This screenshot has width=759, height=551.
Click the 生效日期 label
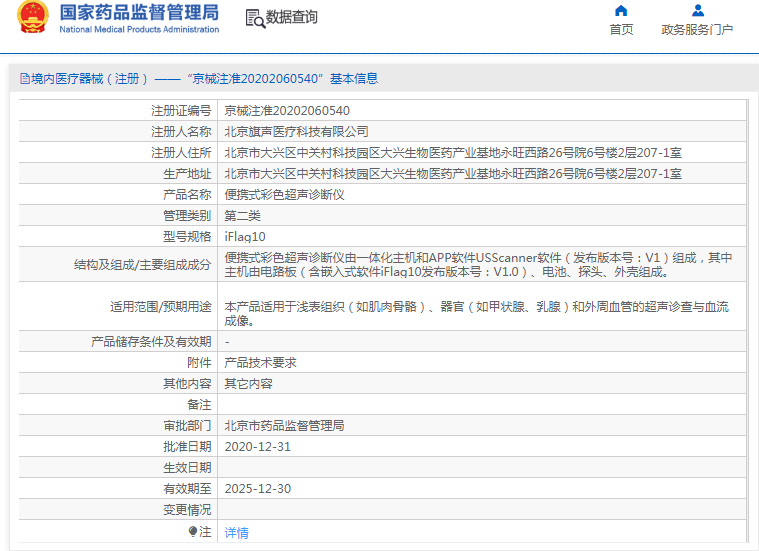point(187,468)
